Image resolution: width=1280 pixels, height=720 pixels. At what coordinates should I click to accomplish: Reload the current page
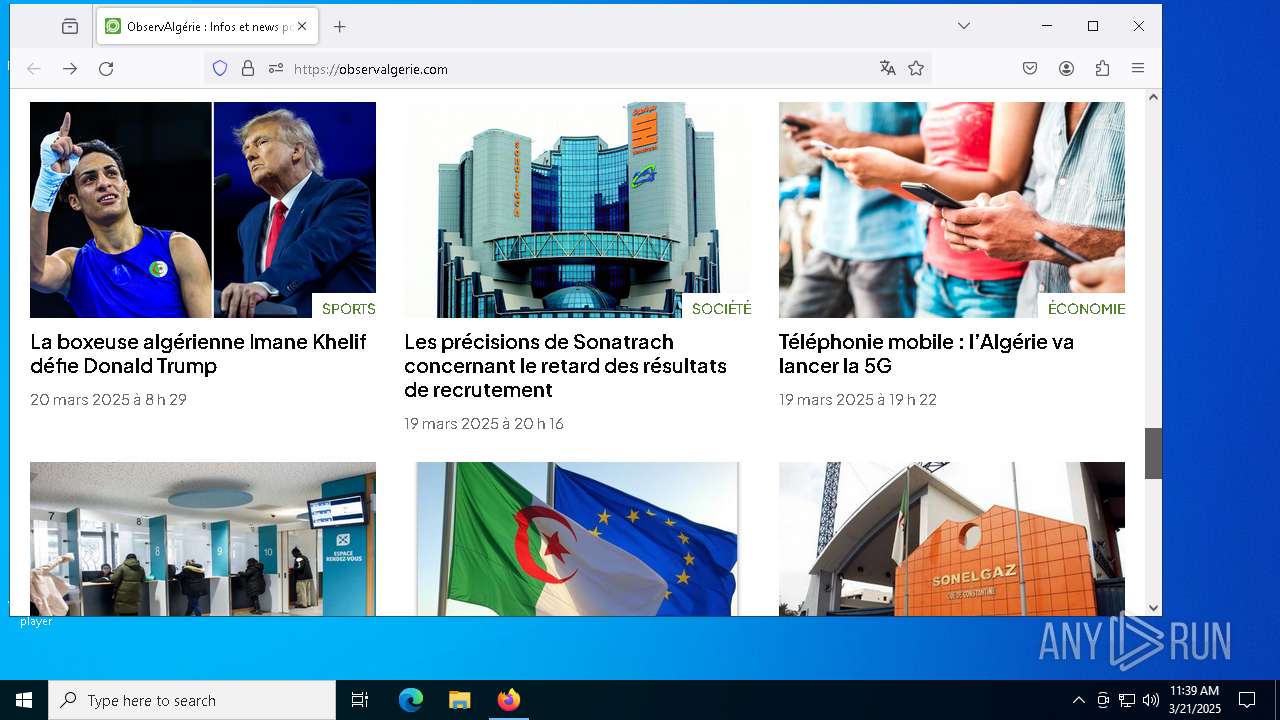106,69
